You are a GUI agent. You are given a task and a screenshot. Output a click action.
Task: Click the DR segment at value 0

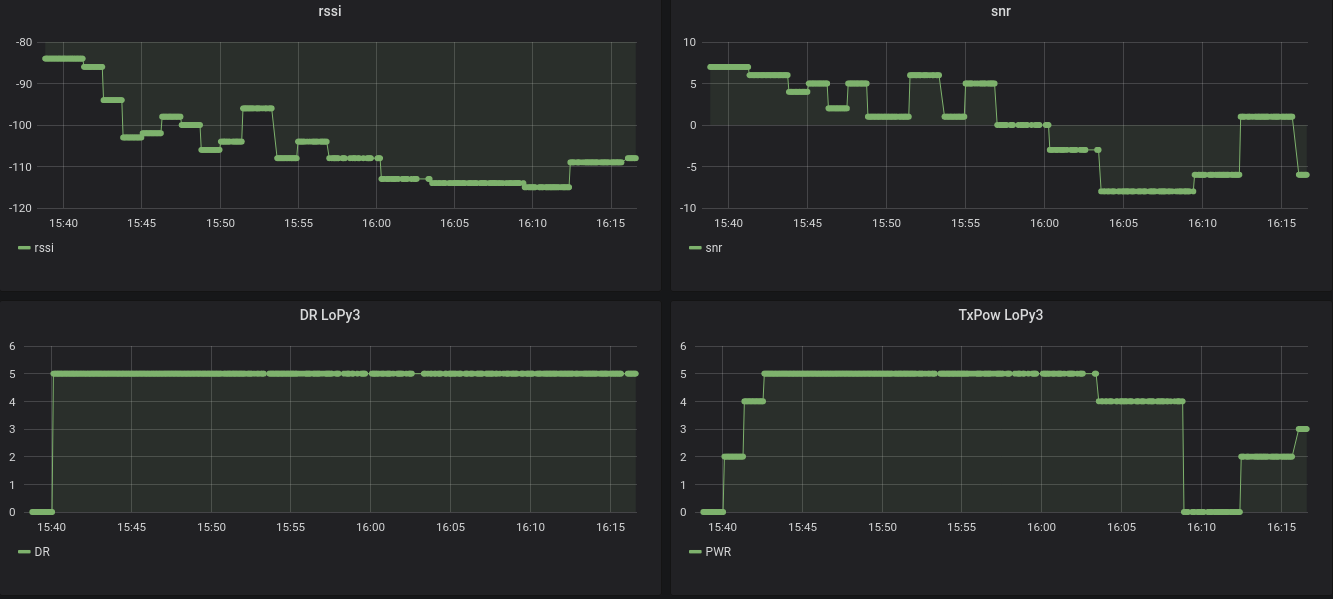pos(41,512)
